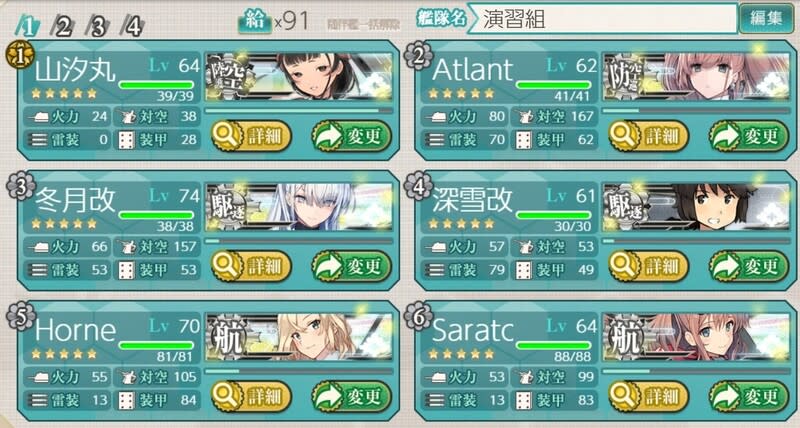Open 詳細 details for 山汐丸
Screen dimensions: 800x428
pyautogui.click(x=251, y=136)
